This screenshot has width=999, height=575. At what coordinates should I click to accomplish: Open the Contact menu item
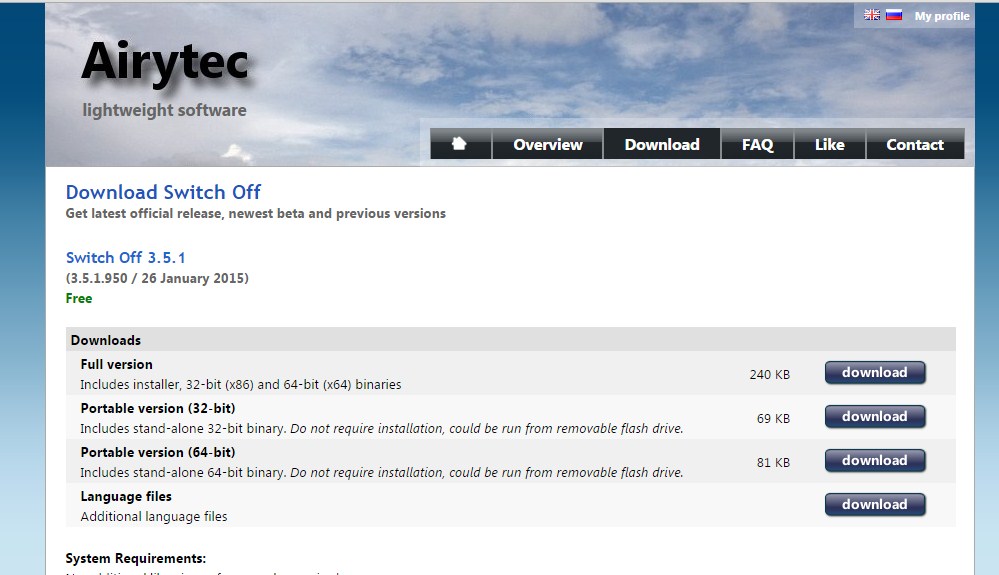click(915, 144)
